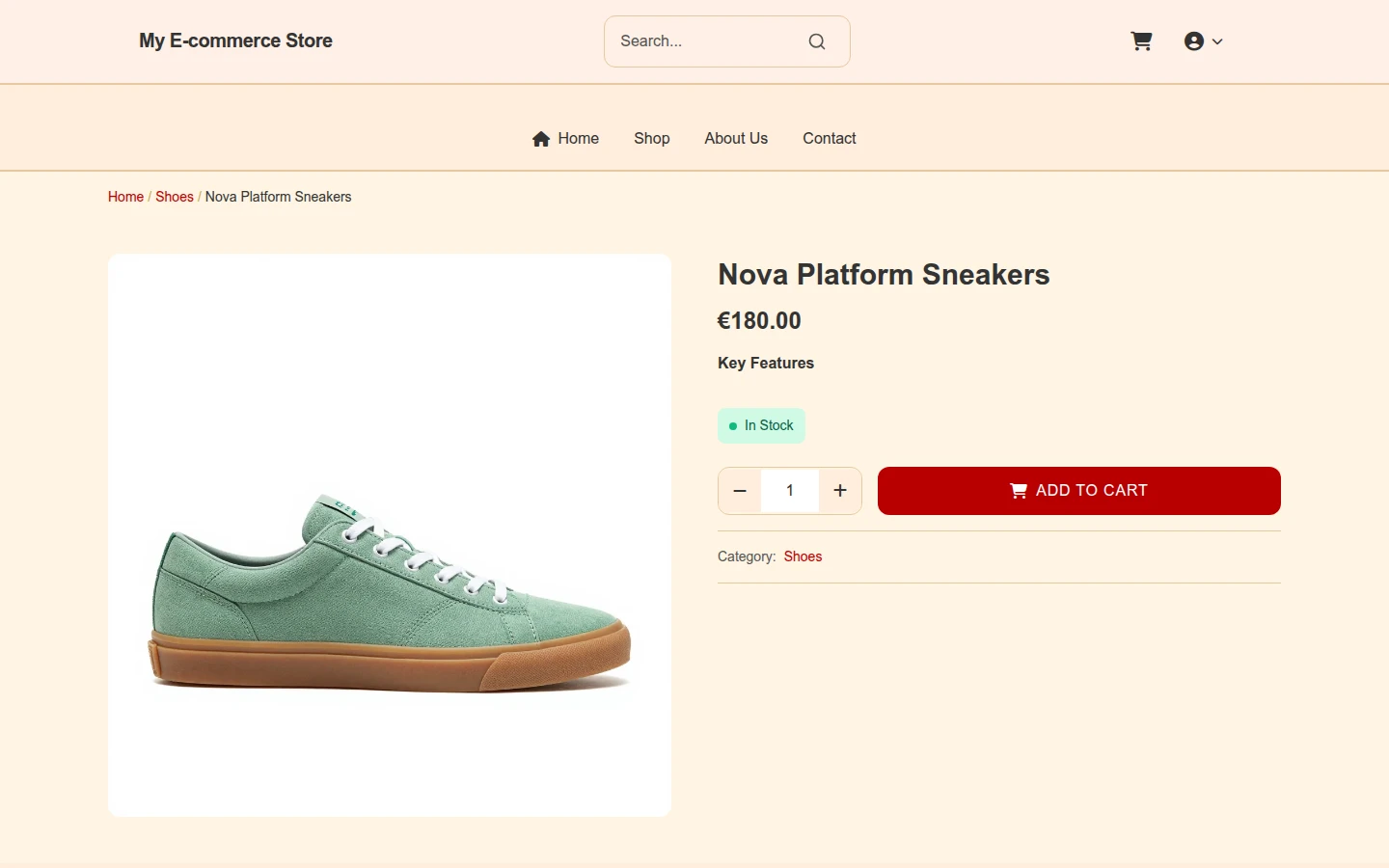Click Nova Platform Sneakers in the breadcrumb

click(278, 197)
